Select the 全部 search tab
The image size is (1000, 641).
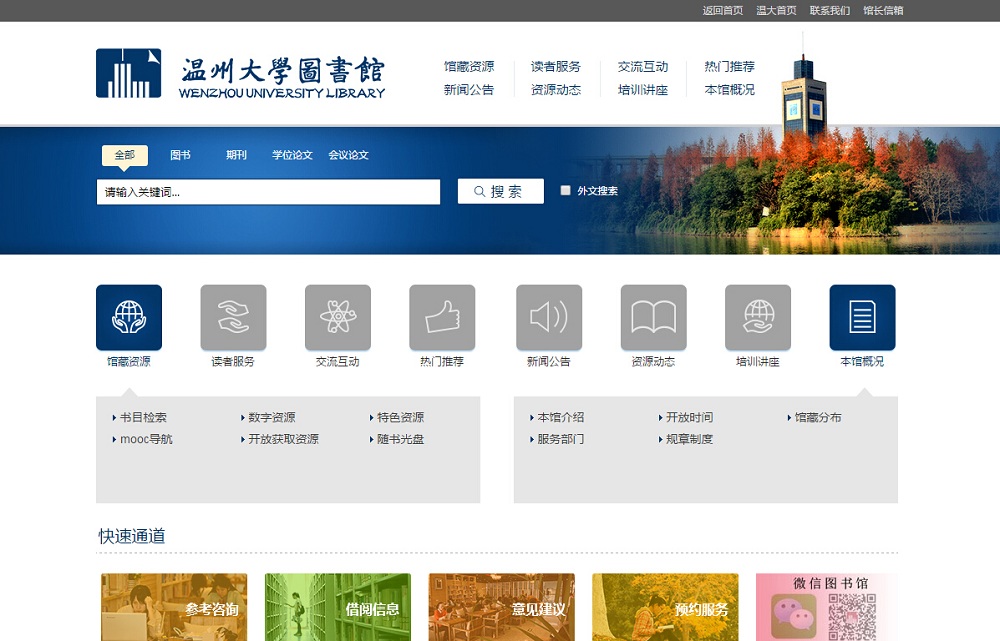[x=125, y=155]
